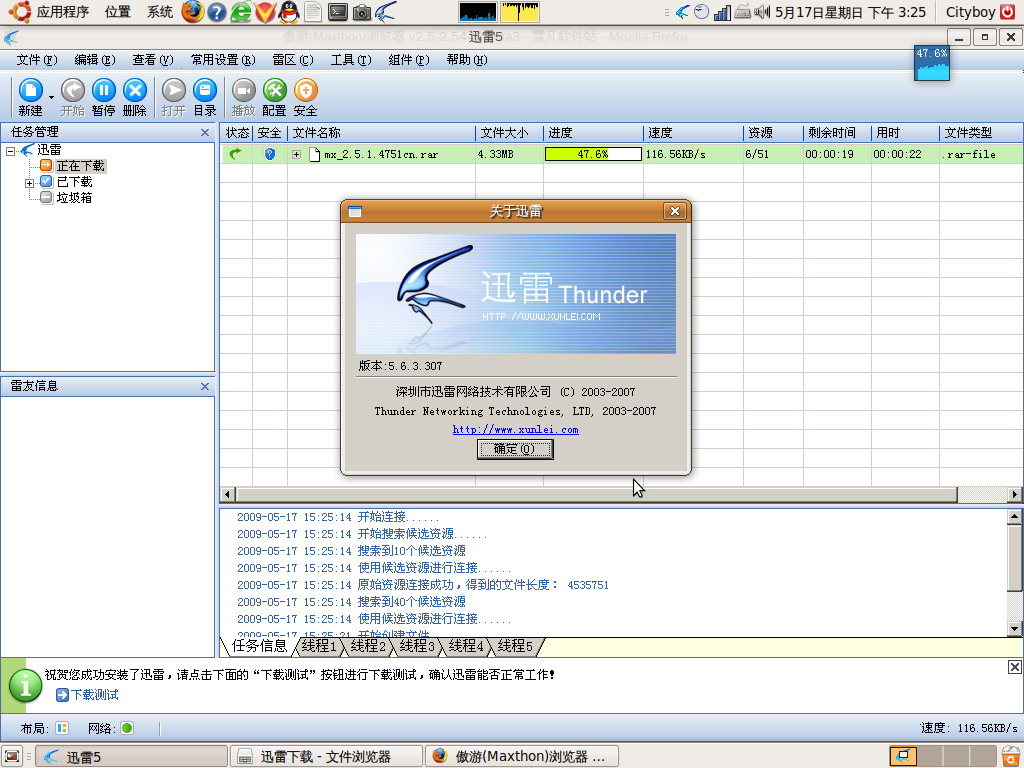Click the 新建 (New task) toolbar icon
This screenshot has height=768, width=1024.
30,97
